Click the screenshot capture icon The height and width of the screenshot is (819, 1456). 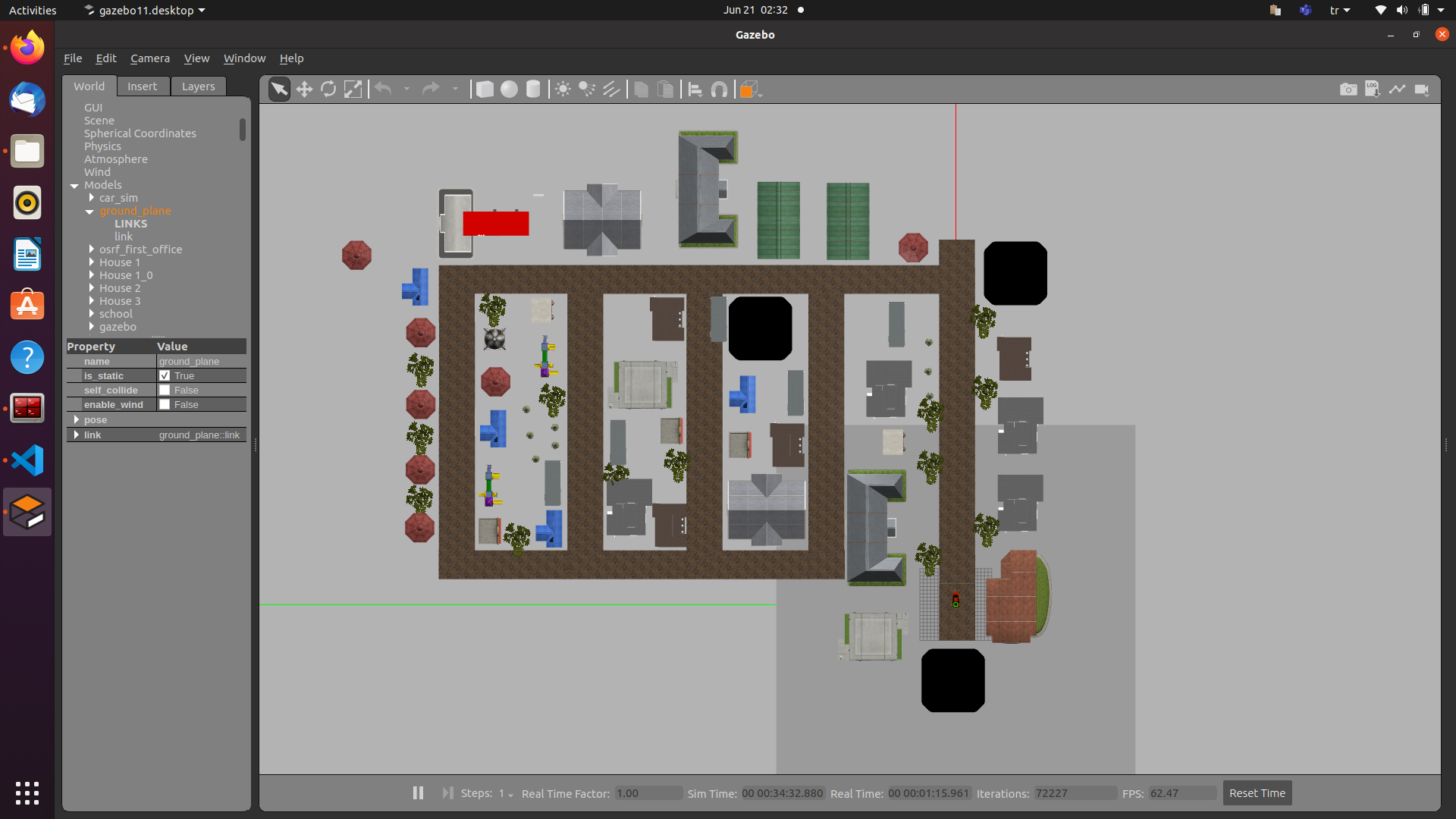(1349, 89)
